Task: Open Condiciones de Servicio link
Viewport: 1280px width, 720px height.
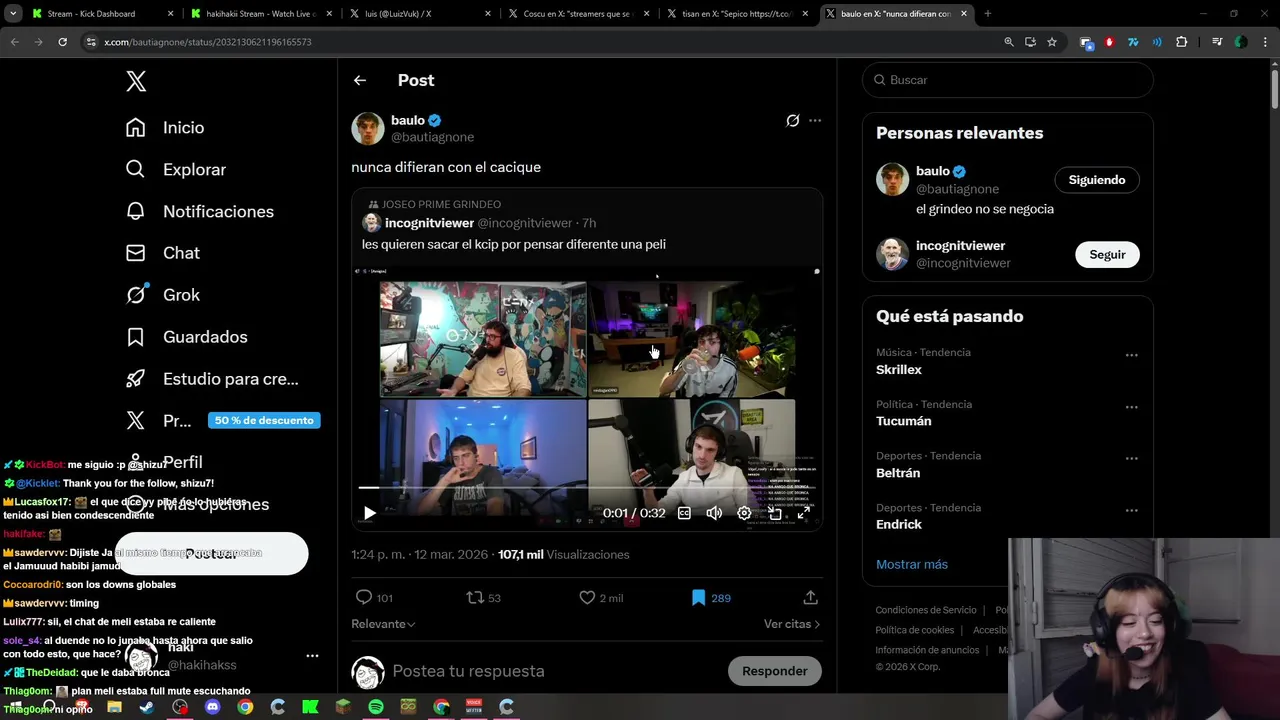Action: point(926,610)
